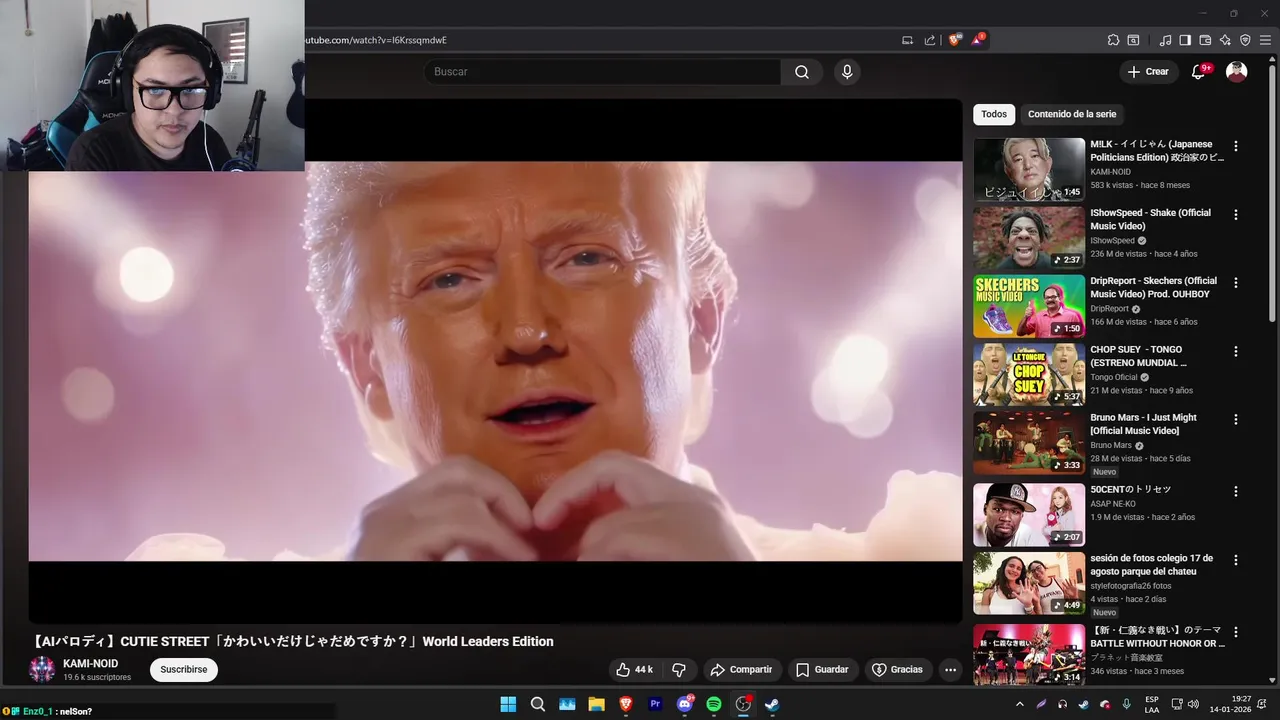Toggle the browser sidebar panel icon

coord(1185,40)
